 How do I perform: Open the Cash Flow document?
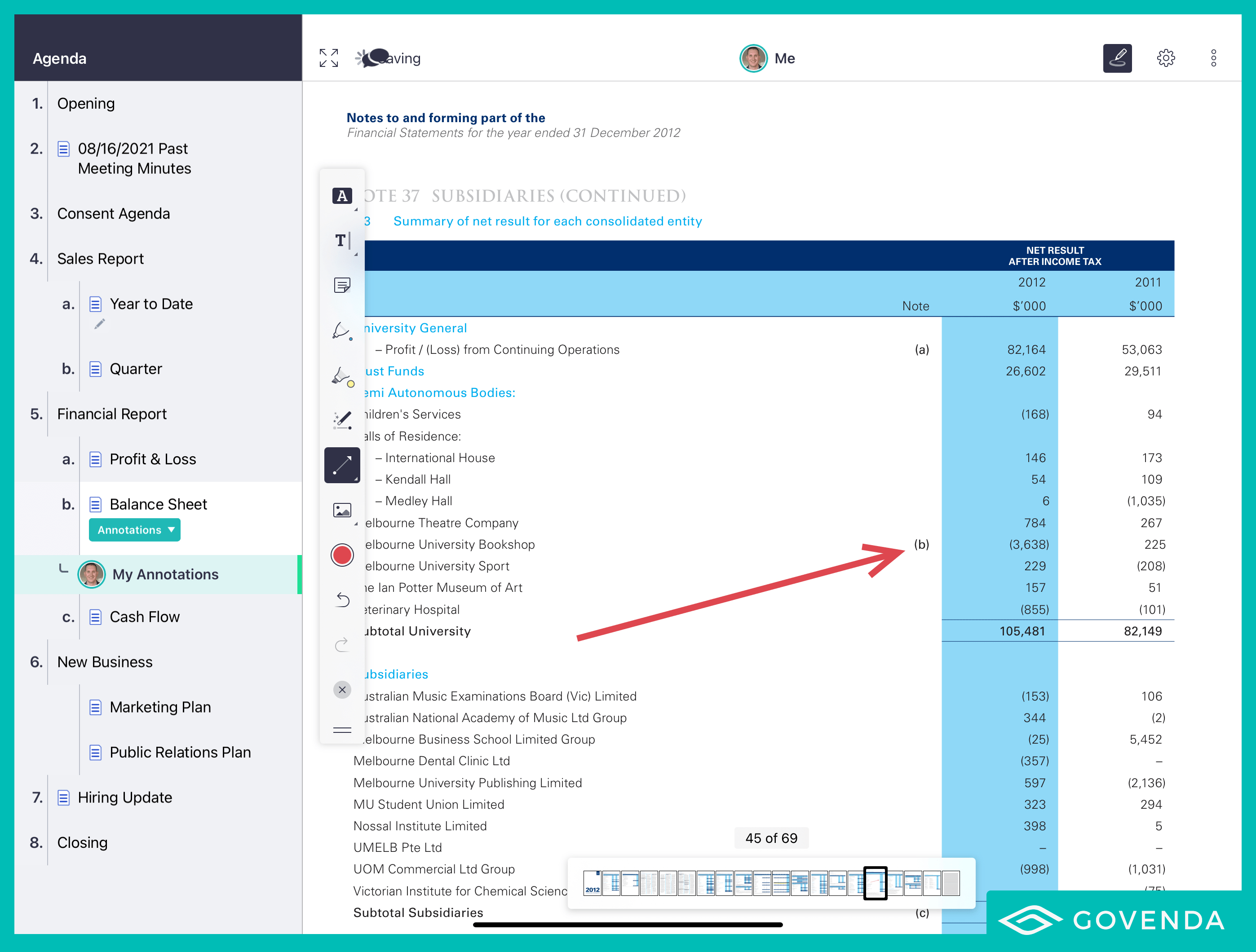click(x=144, y=617)
